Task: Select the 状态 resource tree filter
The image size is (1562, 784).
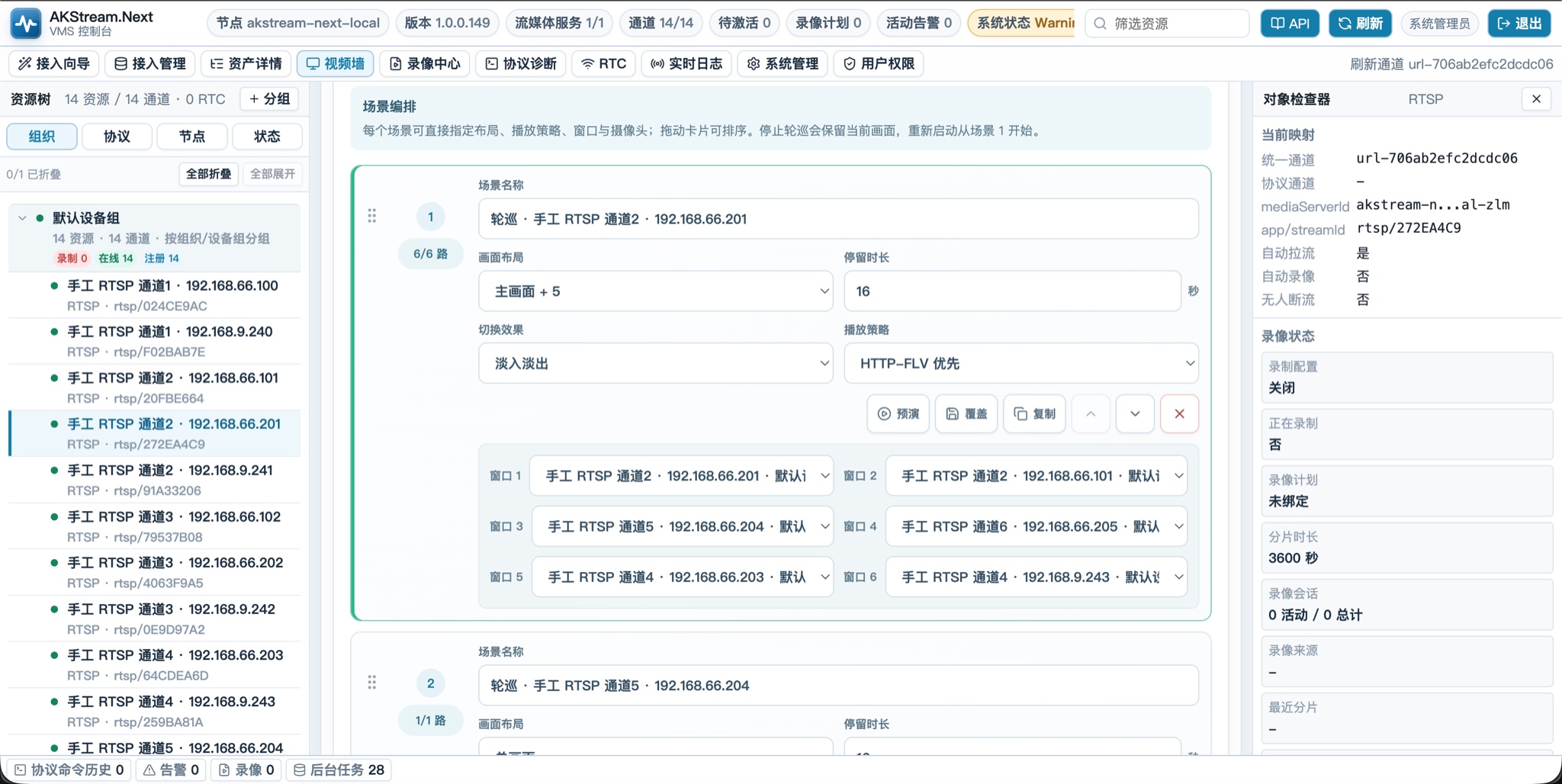Action: click(267, 137)
